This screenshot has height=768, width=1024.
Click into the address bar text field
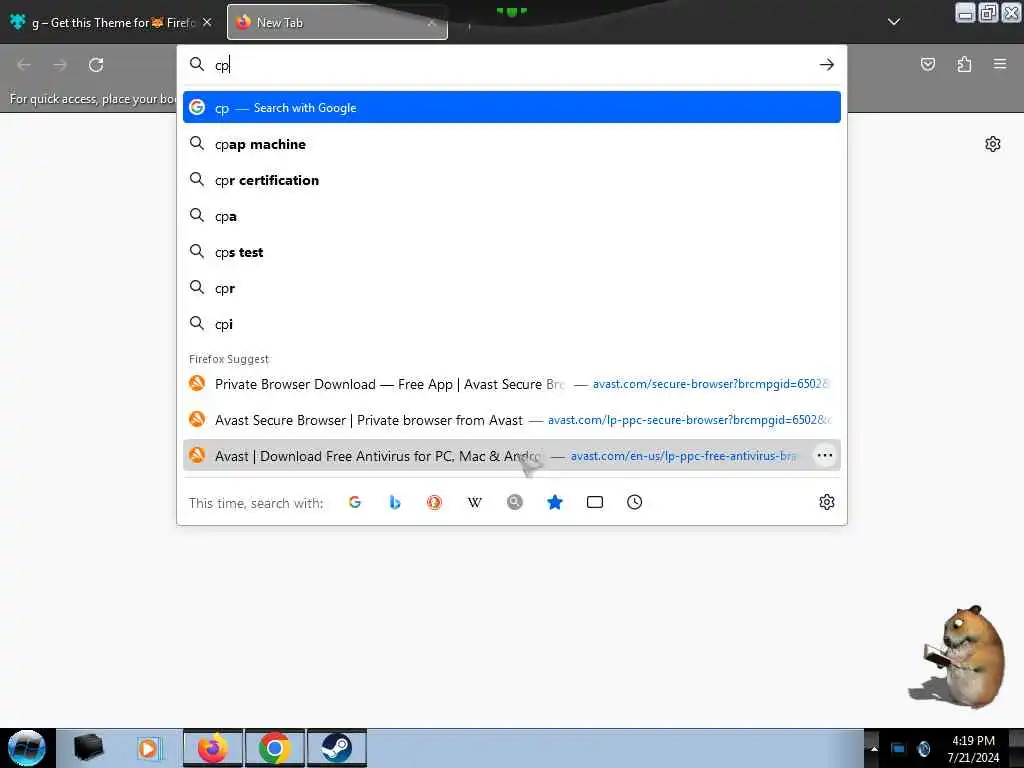point(513,65)
